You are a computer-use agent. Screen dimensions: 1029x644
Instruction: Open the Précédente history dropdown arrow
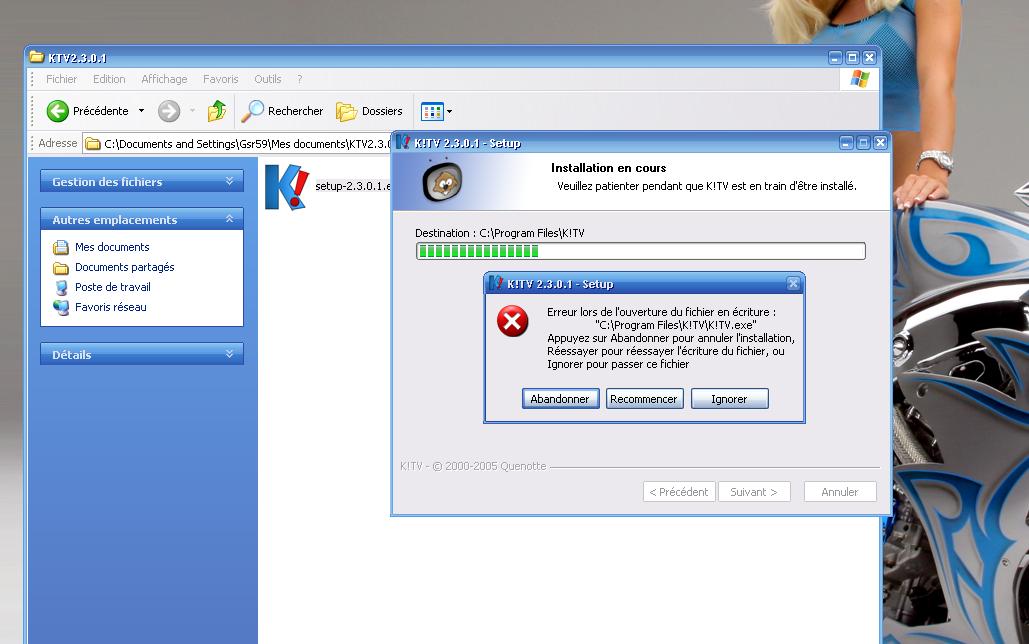(x=141, y=111)
